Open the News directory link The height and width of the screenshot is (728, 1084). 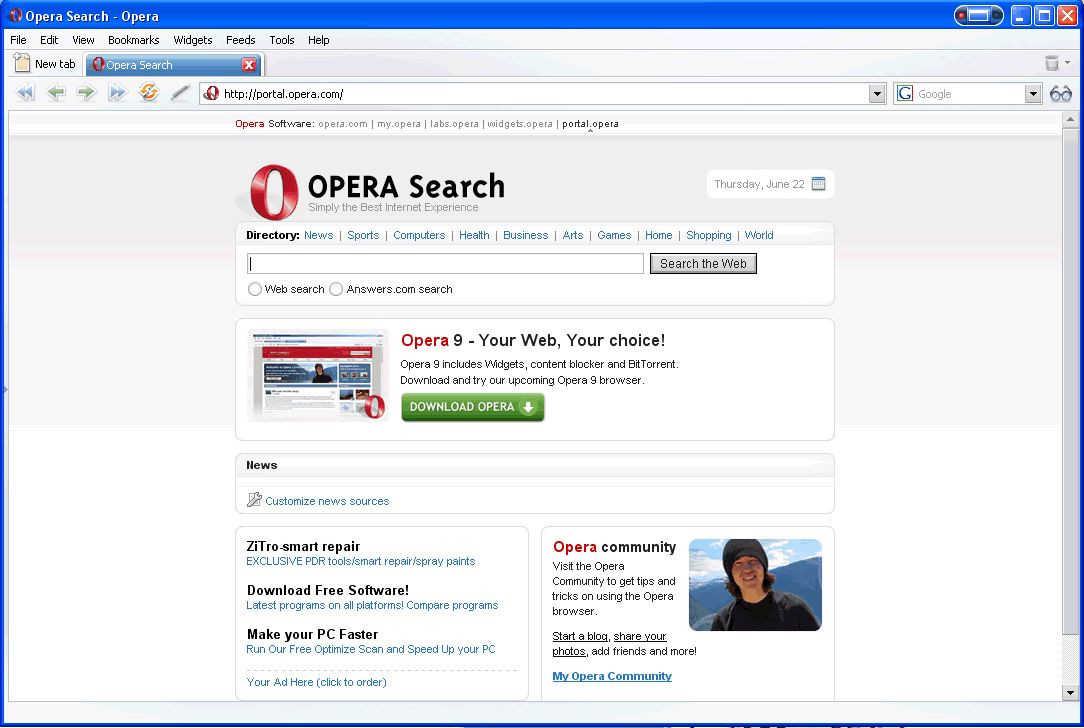click(319, 235)
